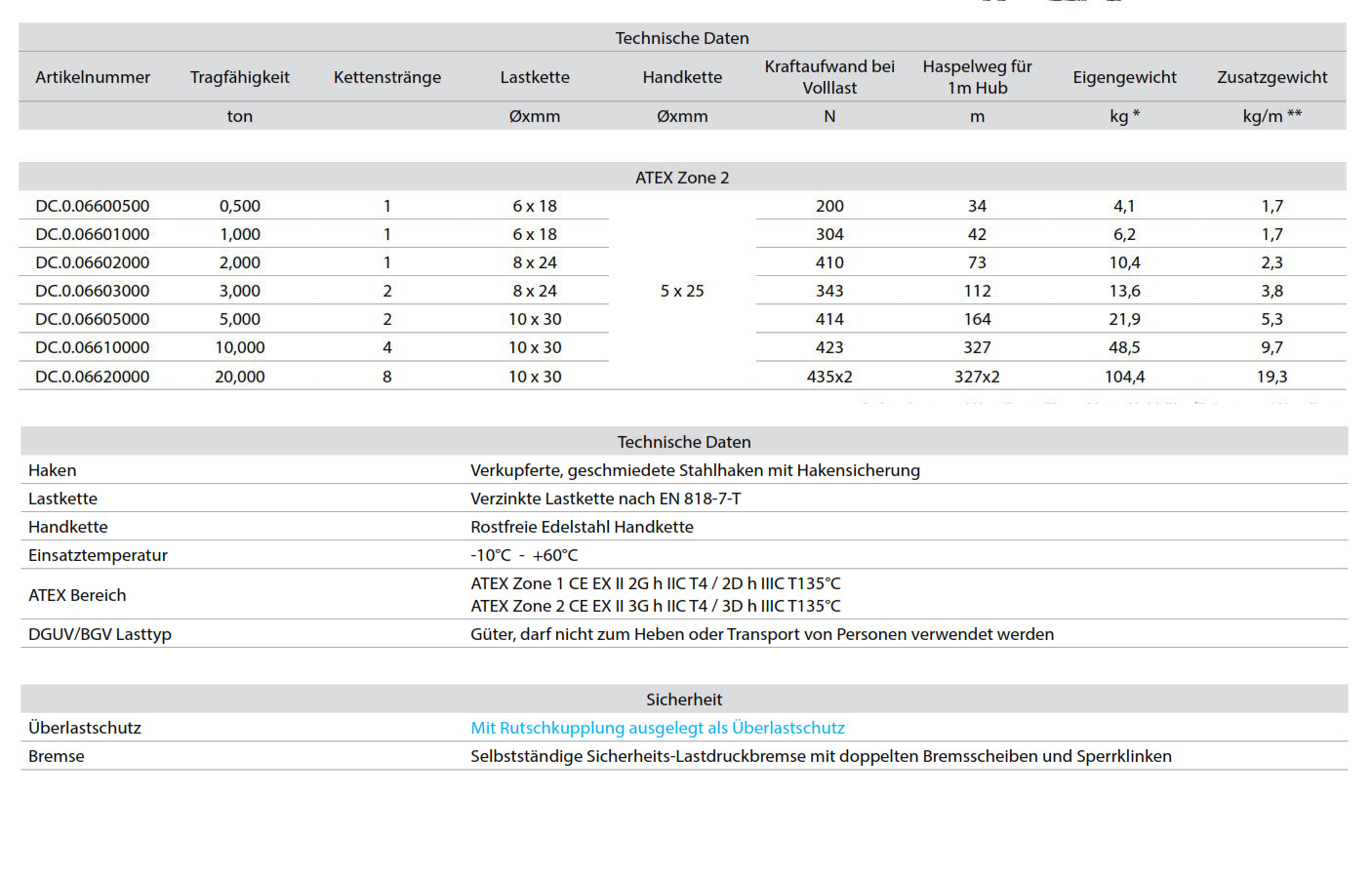
Task: Select the Artikelnummer column header
Action: pyautogui.click(x=93, y=77)
